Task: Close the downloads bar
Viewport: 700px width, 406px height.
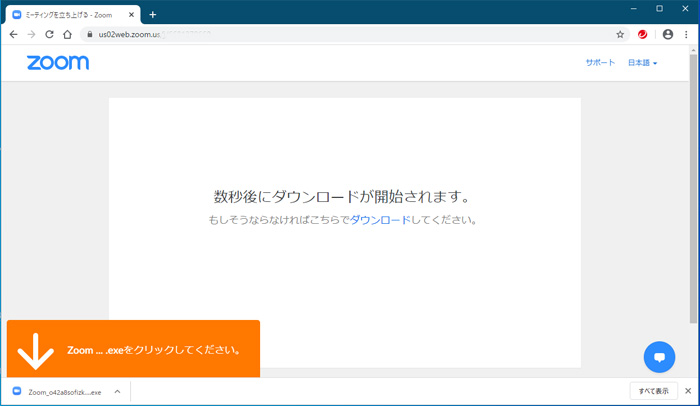Action: tap(688, 391)
